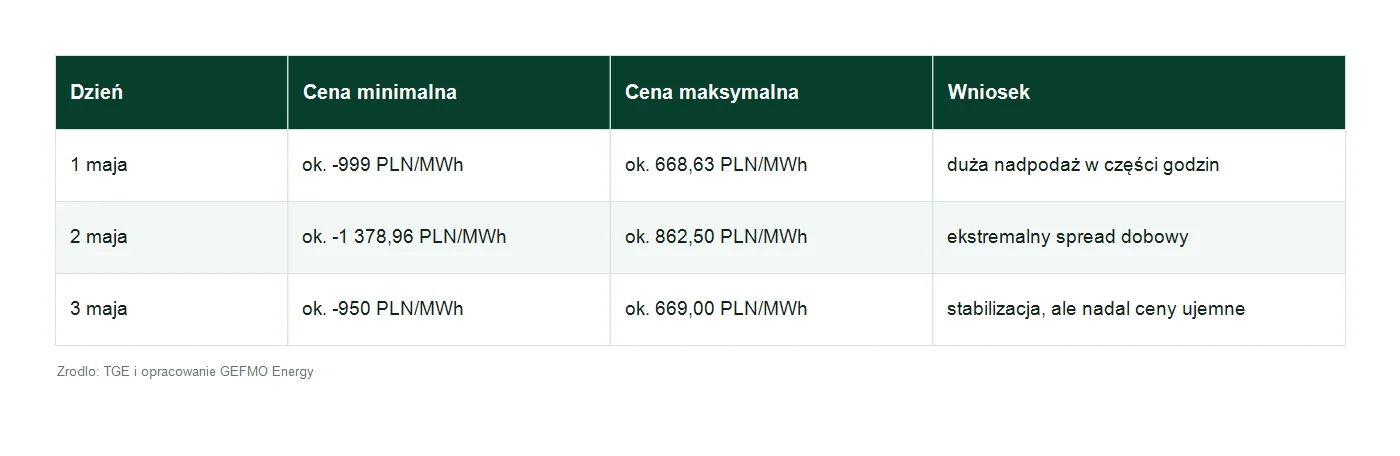Viewport: 1400px width, 456px height.
Task: Click the word 'Zrodlo' in the caption
Action: point(77,372)
